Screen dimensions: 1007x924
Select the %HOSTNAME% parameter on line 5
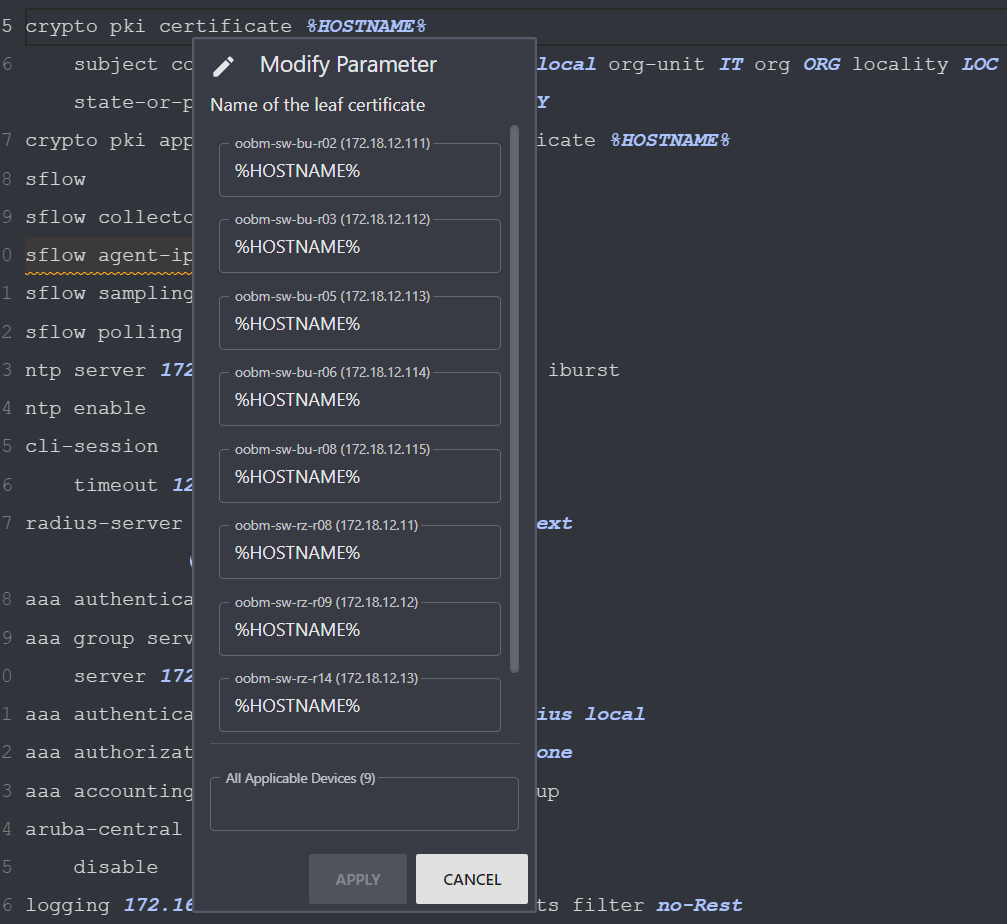coord(366,26)
